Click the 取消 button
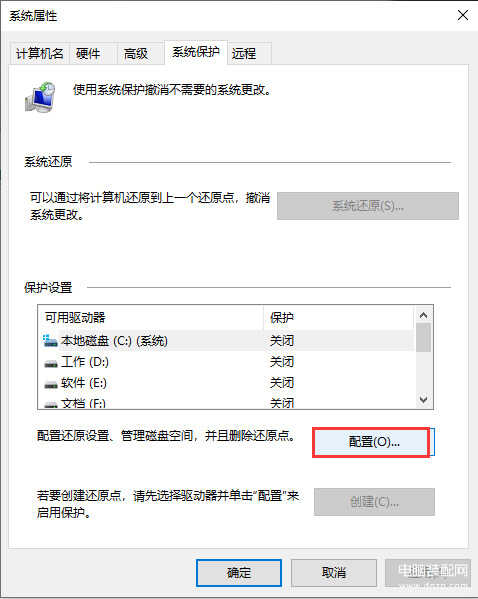Image resolution: width=478 pixels, height=599 pixels. 334,572
